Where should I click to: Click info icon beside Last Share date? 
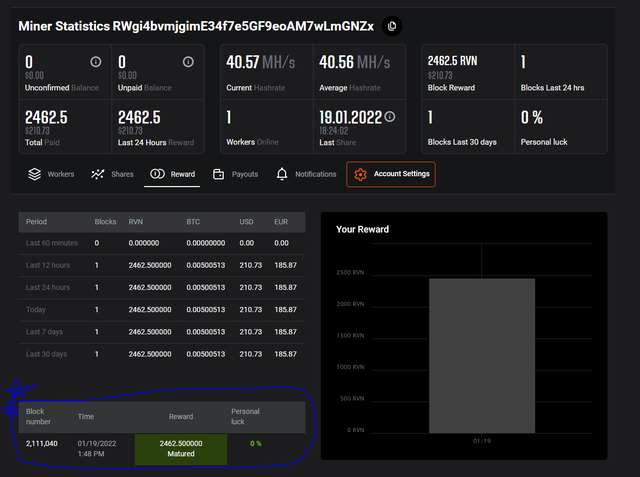[x=390, y=116]
